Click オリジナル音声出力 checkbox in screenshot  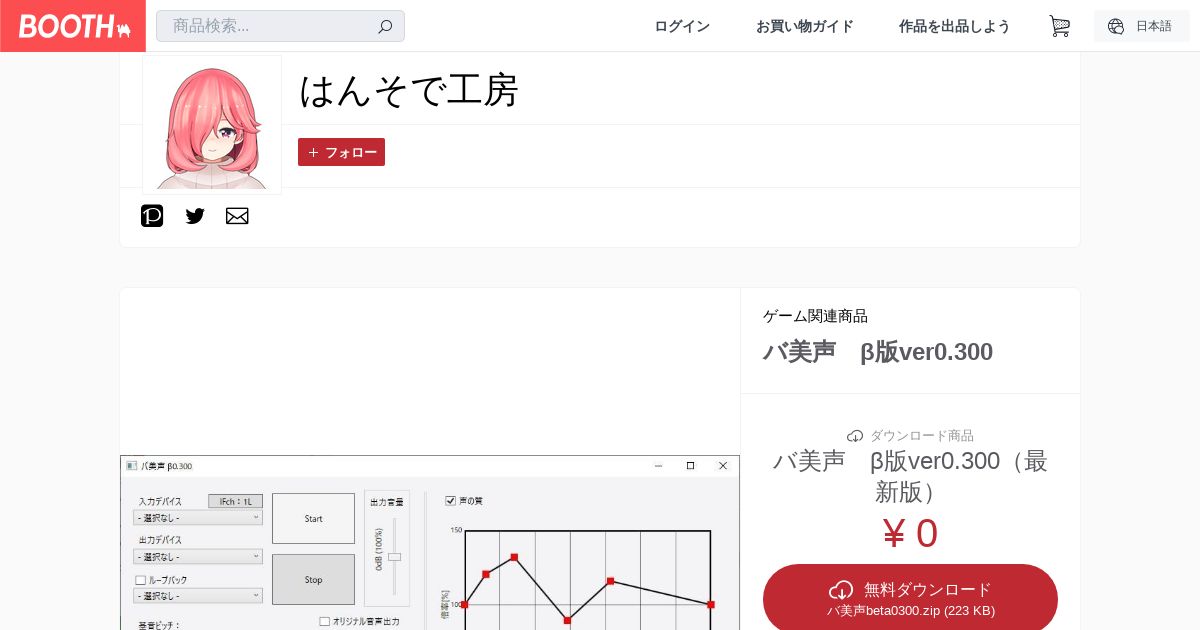pyautogui.click(x=325, y=621)
